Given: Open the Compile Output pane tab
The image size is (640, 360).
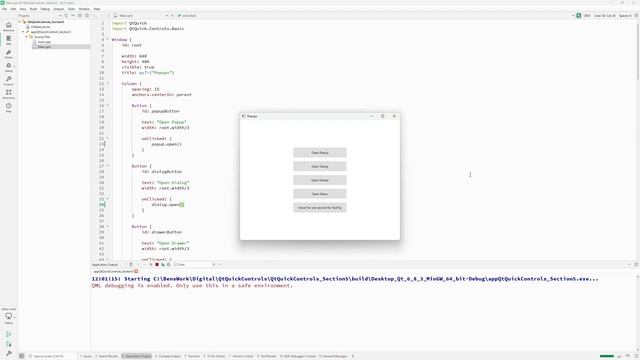Looking at the screenshot, I should (168, 356).
